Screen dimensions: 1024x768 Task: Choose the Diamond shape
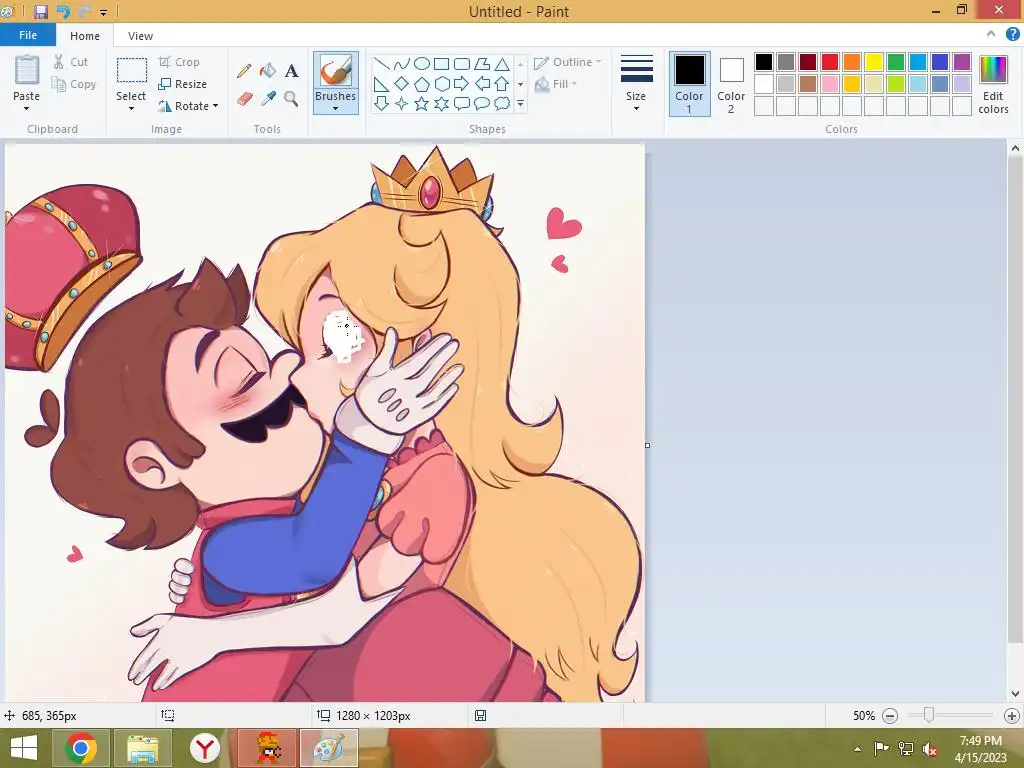402,84
